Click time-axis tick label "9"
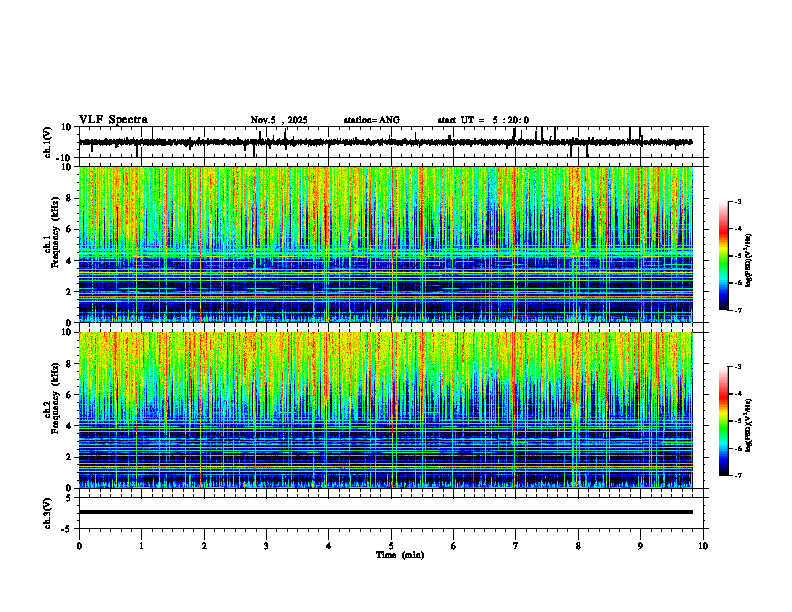 point(640,546)
